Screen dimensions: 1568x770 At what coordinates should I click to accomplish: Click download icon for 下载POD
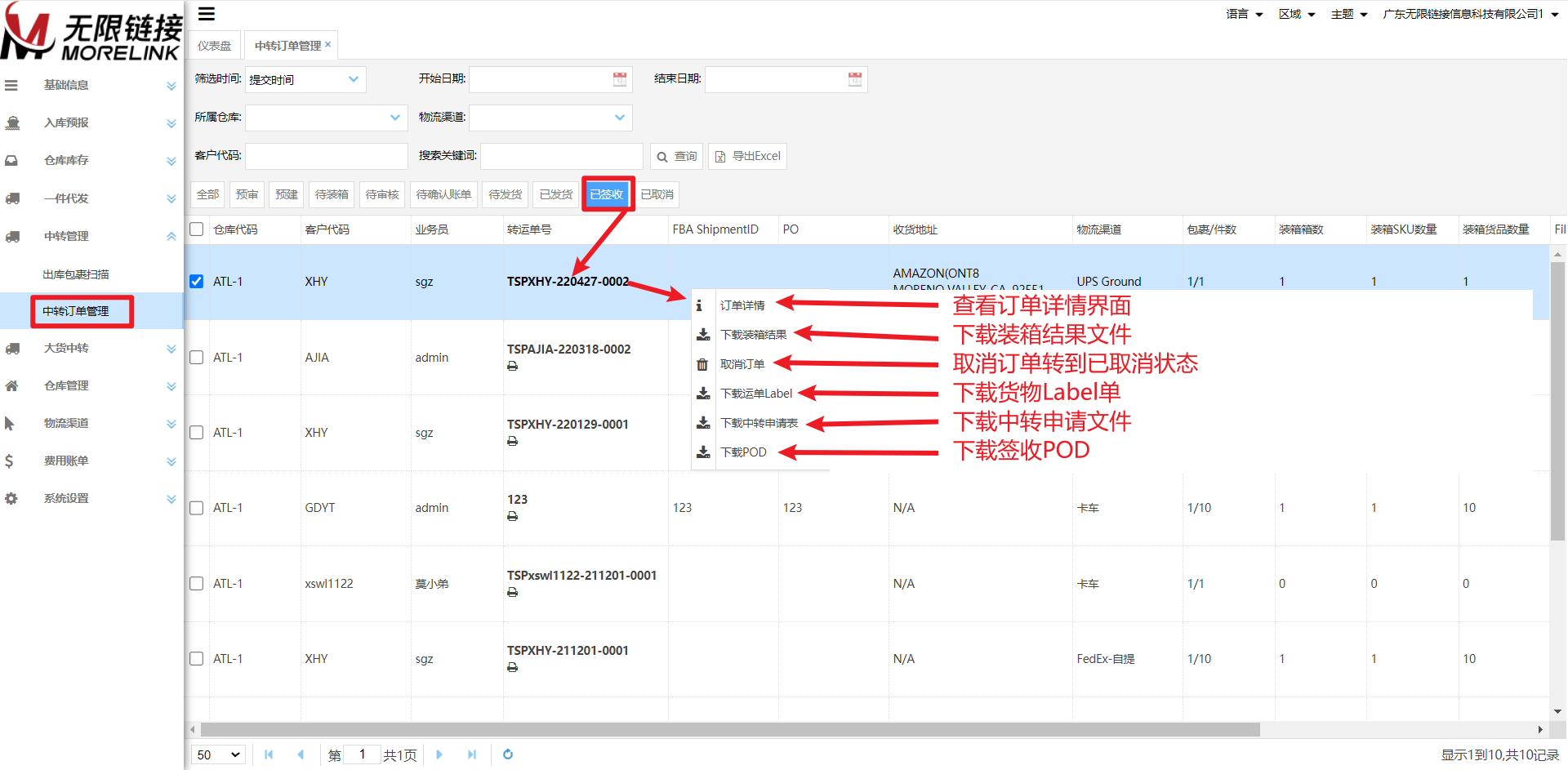coord(703,452)
